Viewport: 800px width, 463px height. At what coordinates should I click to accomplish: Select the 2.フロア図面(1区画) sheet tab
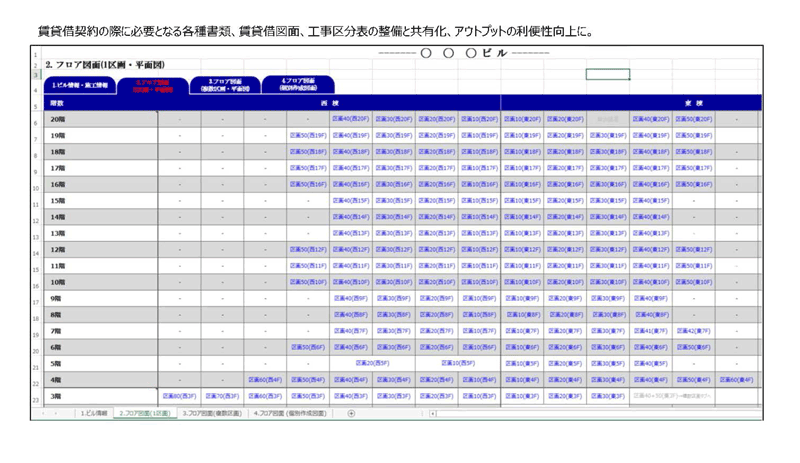point(145,413)
